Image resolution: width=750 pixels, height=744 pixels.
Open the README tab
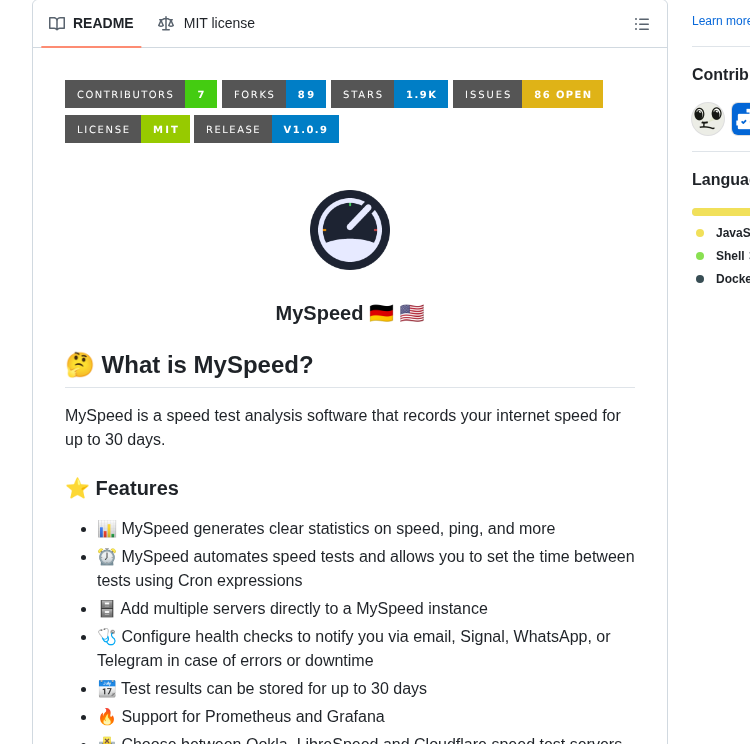pyautogui.click(x=91, y=23)
